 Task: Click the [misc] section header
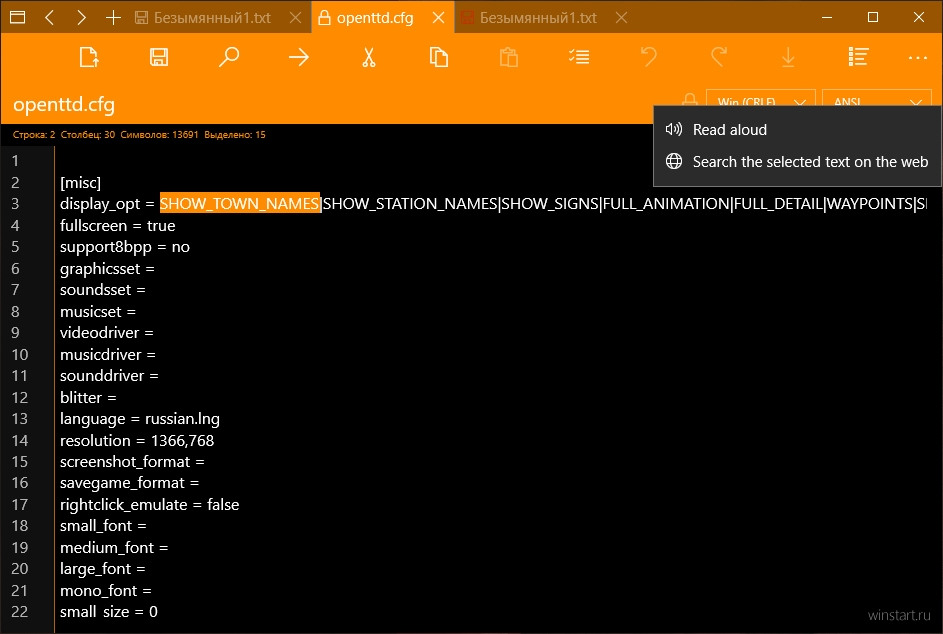[81, 183]
